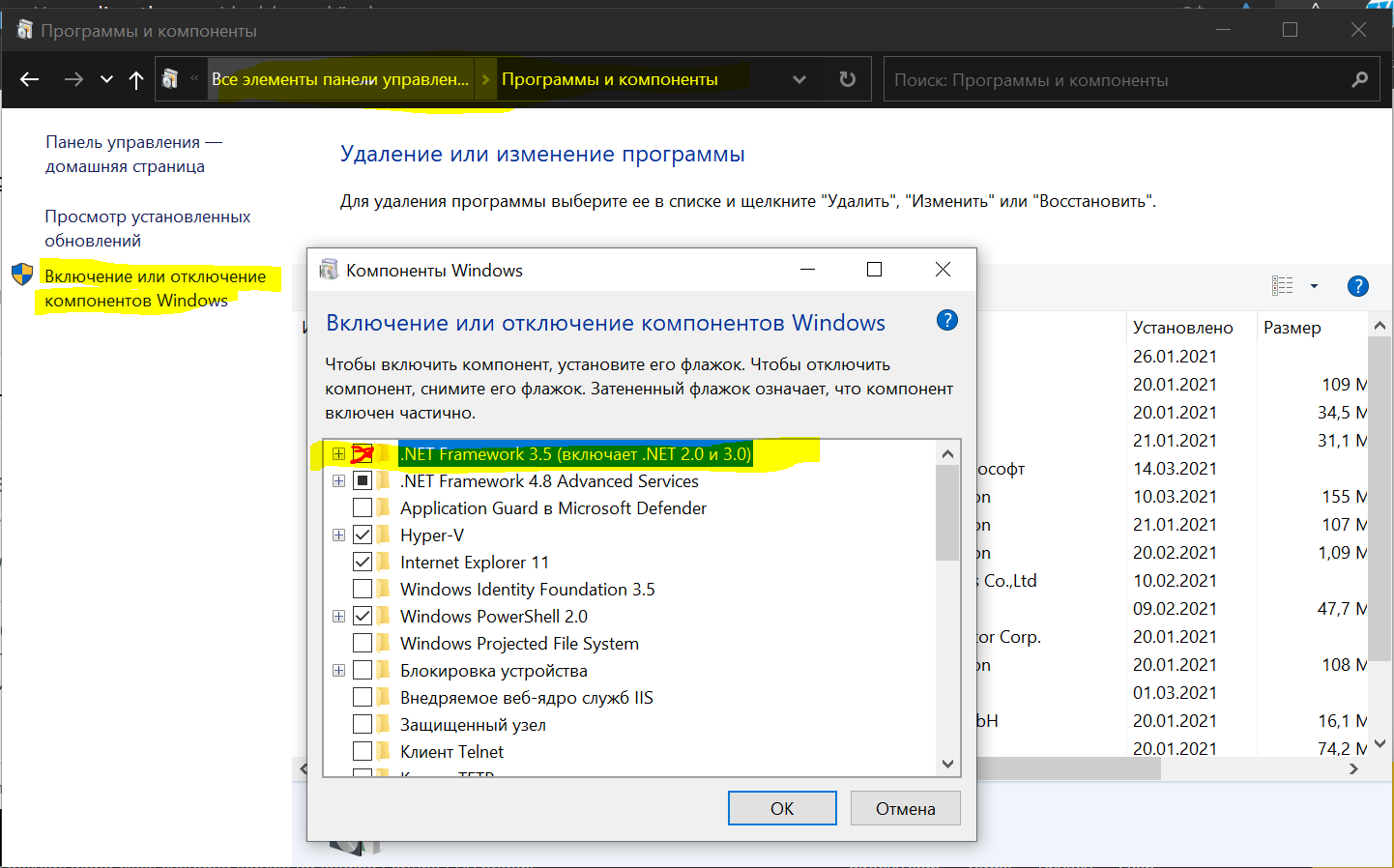Image resolution: width=1394 pixels, height=868 pixels.
Task: Click the components list scroll-down arrow
Action: [947, 763]
